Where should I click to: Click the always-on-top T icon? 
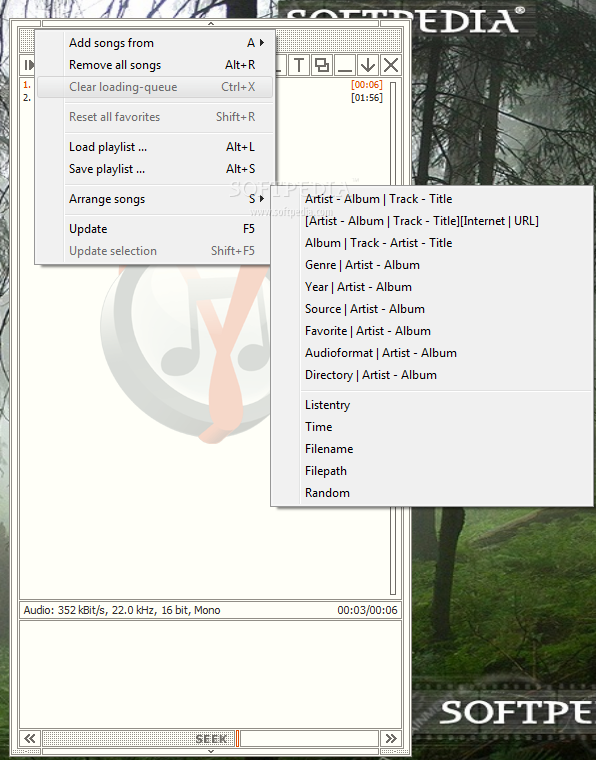299,65
